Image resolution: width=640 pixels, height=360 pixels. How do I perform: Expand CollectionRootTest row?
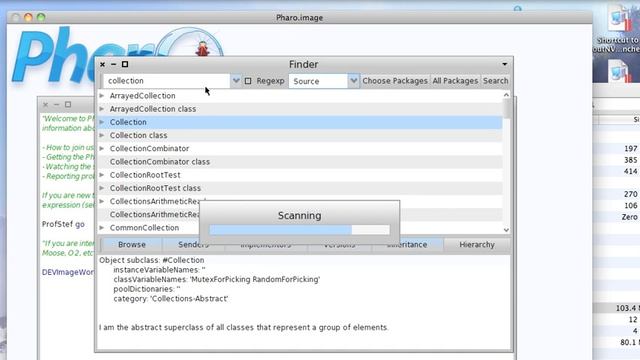[102, 175]
